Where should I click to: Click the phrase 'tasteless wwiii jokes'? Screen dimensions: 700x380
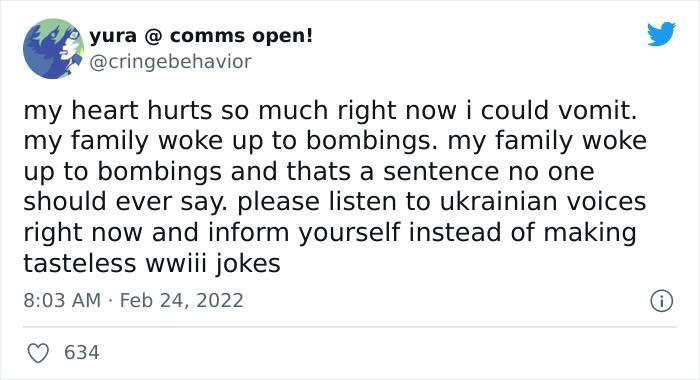click(x=152, y=263)
